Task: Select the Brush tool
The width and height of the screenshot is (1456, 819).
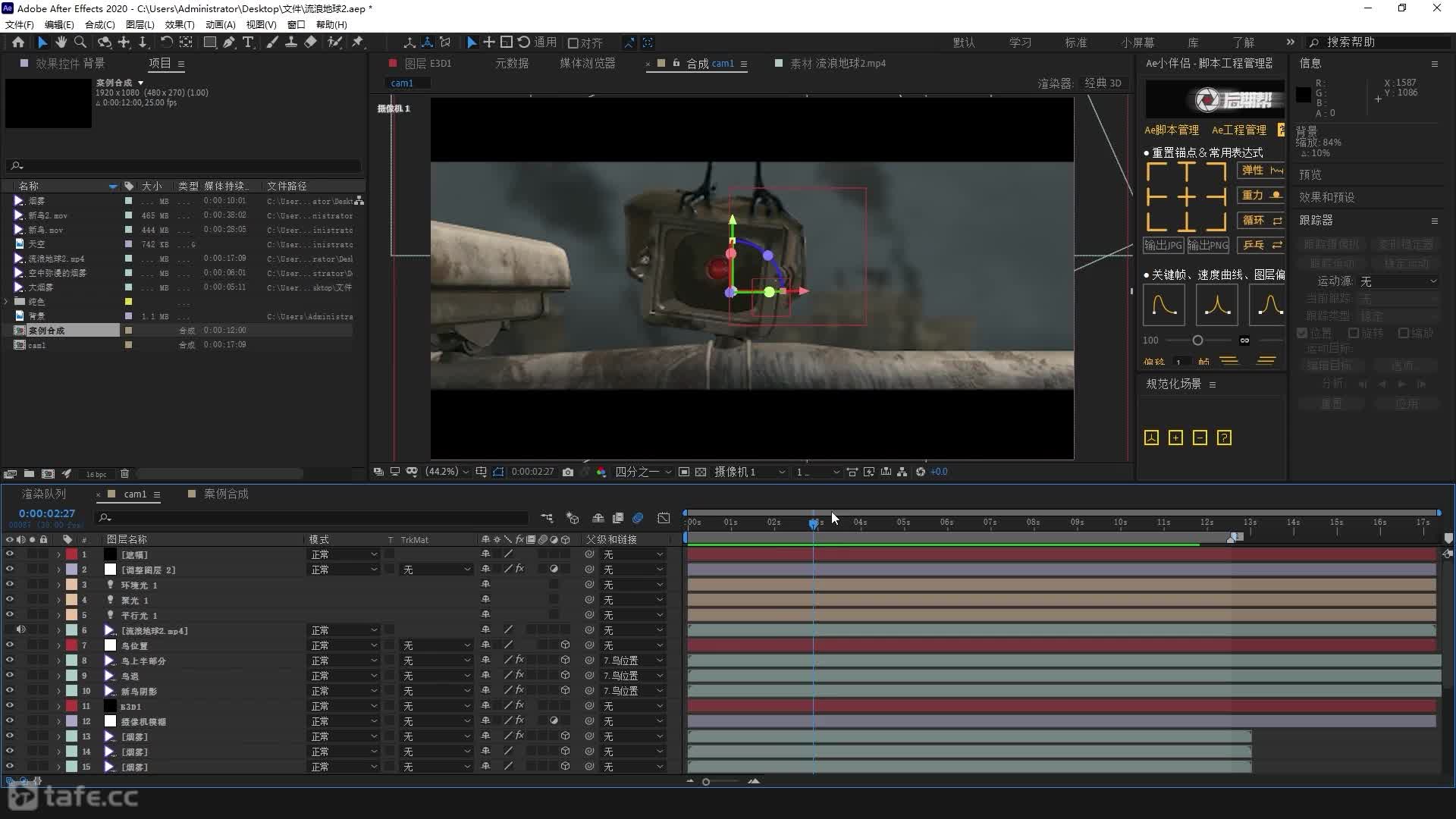Action: (x=272, y=42)
